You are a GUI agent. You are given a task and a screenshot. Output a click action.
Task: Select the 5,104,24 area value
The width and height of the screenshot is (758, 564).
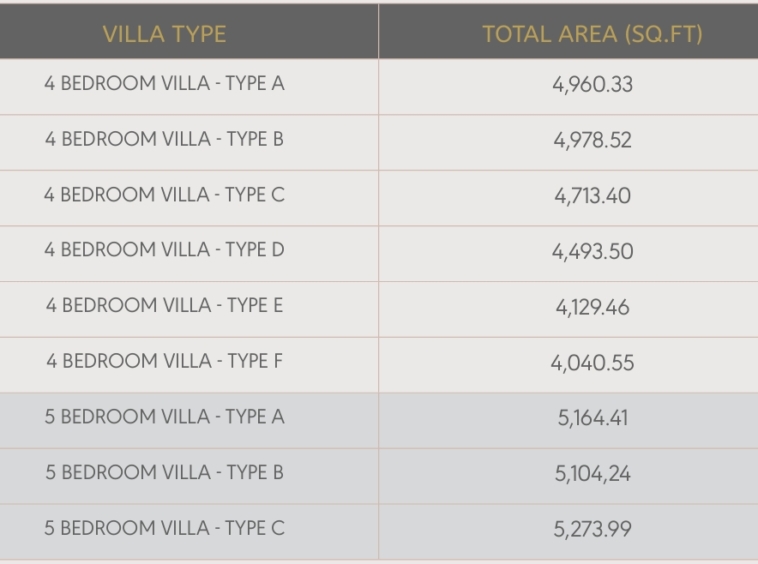click(x=592, y=474)
